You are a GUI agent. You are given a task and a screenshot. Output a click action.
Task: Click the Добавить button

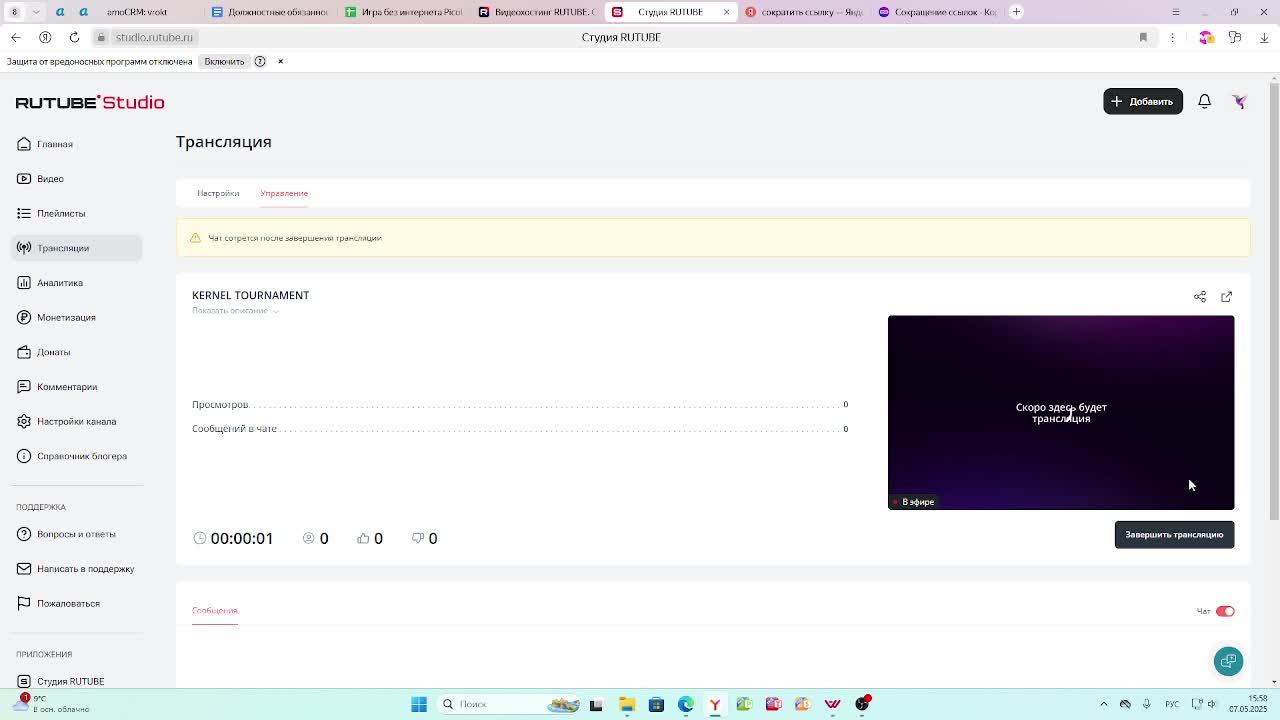coord(1143,101)
